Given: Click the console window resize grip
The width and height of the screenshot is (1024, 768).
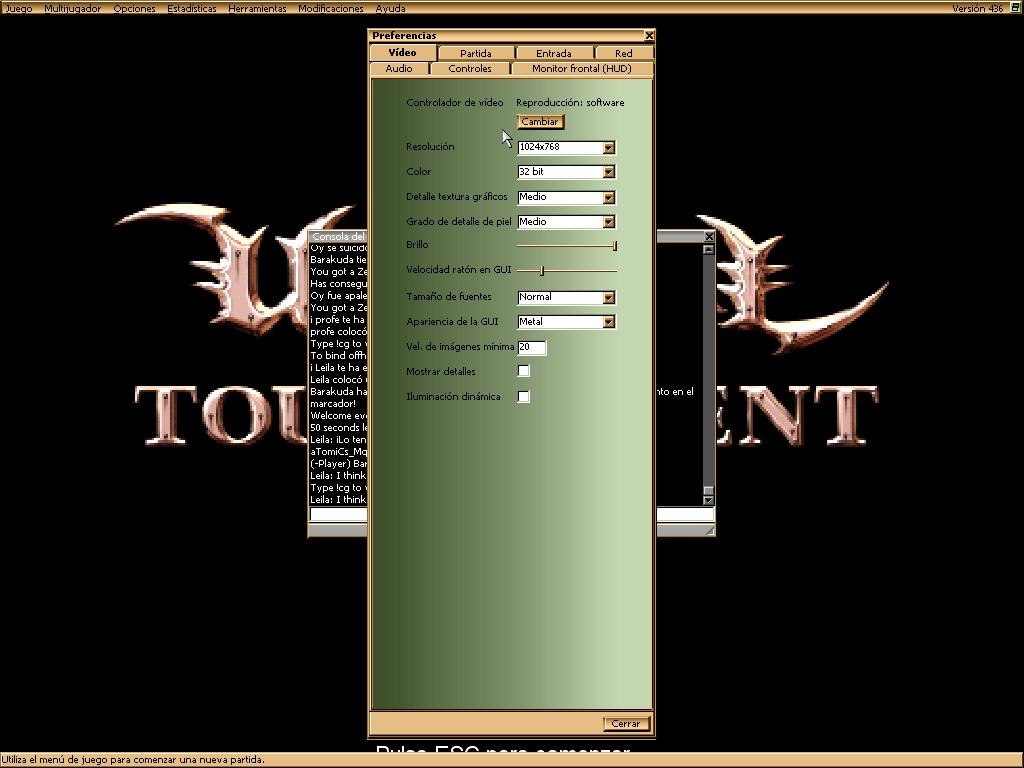Looking at the screenshot, I should [709, 530].
